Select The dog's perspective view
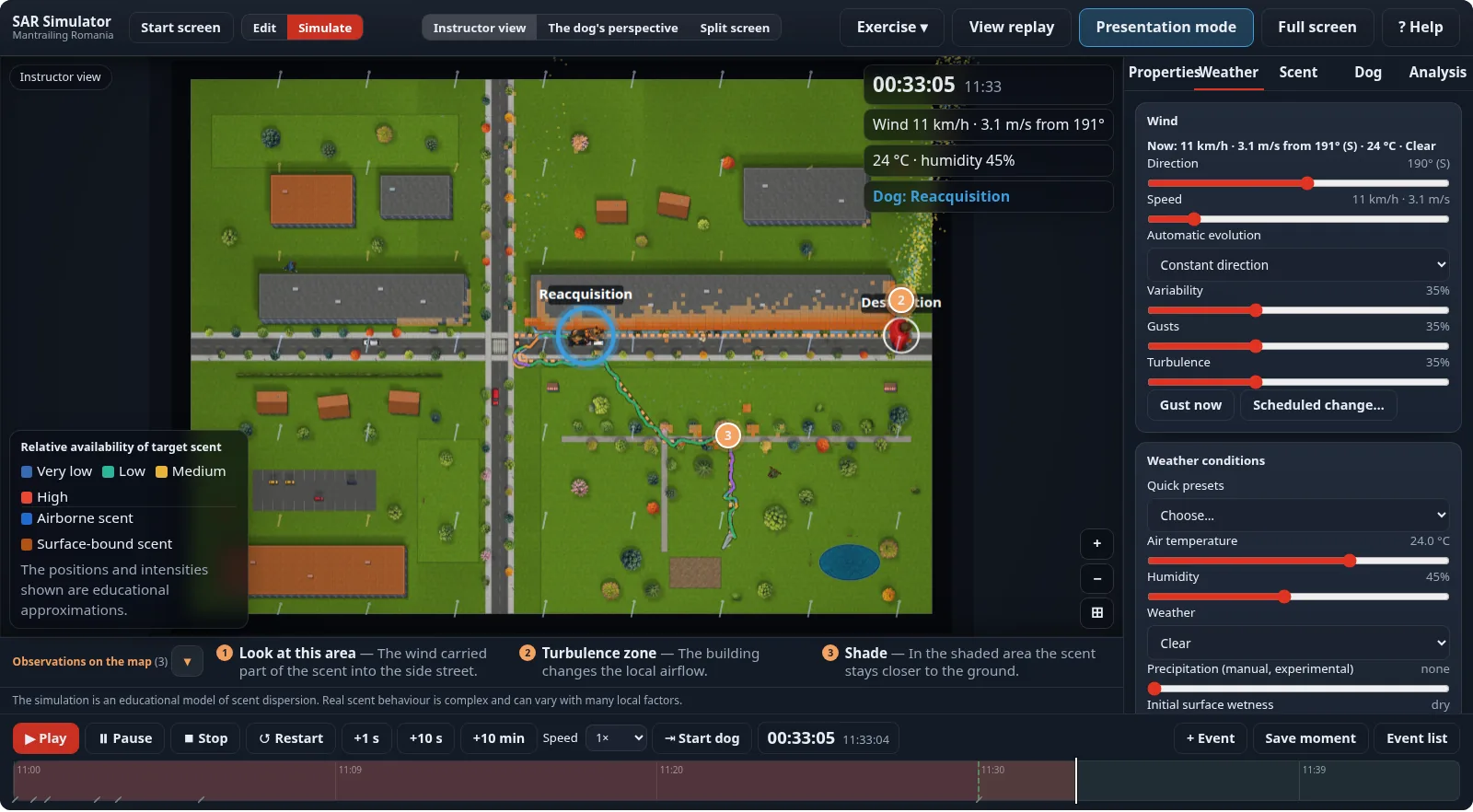 613,28
